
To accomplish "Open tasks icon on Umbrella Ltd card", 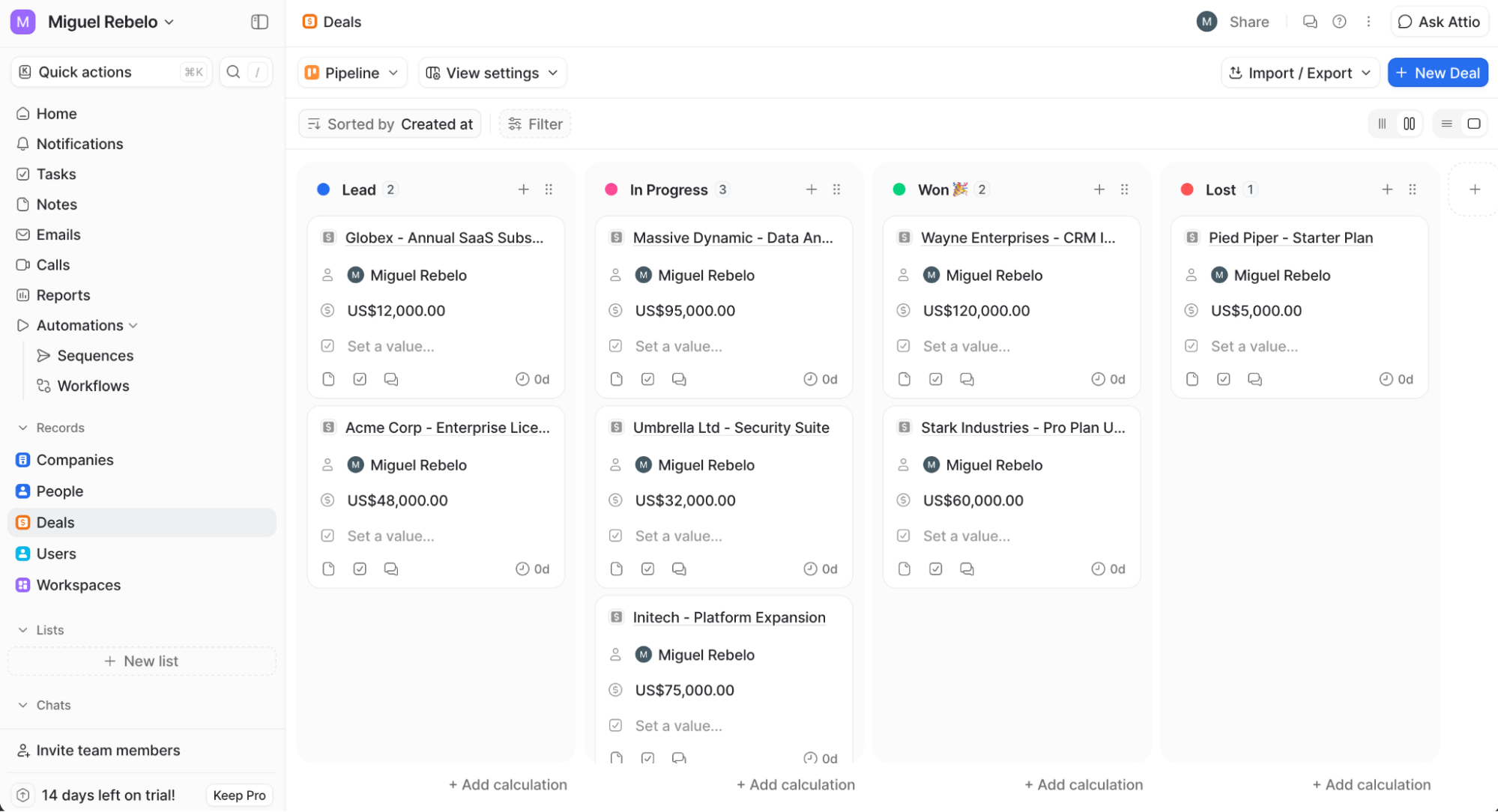I will pos(647,569).
